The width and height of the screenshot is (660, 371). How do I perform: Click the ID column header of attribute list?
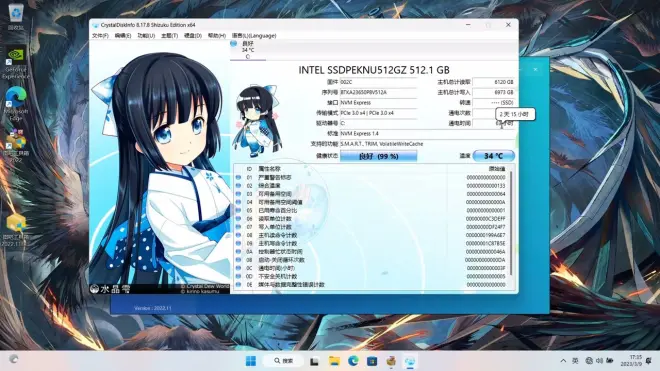coord(249,169)
